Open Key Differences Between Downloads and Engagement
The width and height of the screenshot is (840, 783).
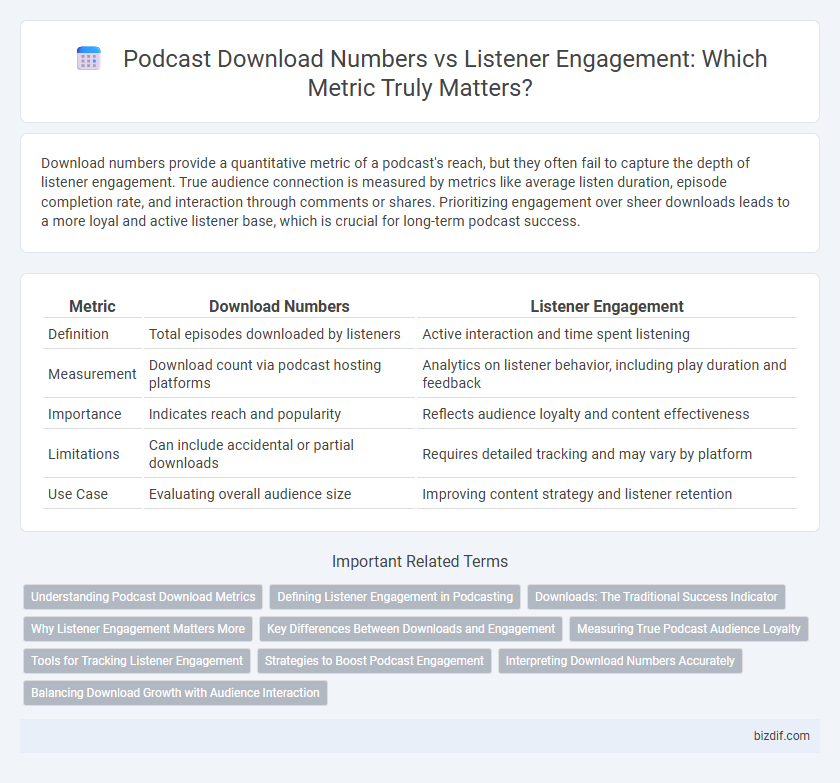click(x=411, y=629)
